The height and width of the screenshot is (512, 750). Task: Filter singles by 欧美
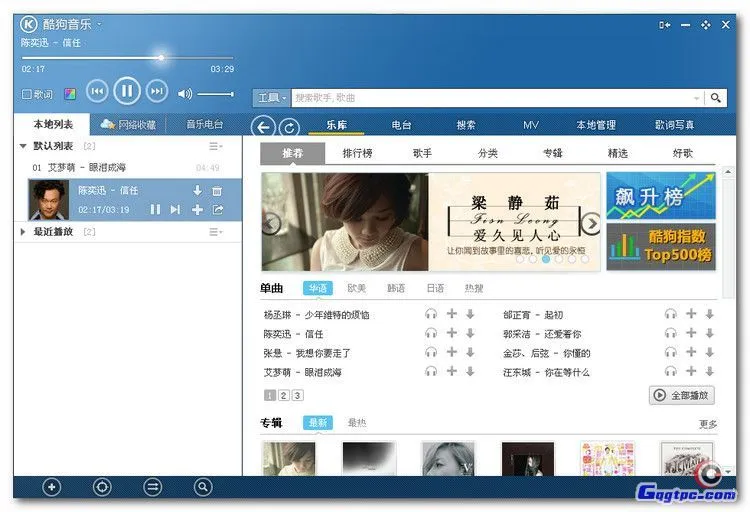pos(356,288)
